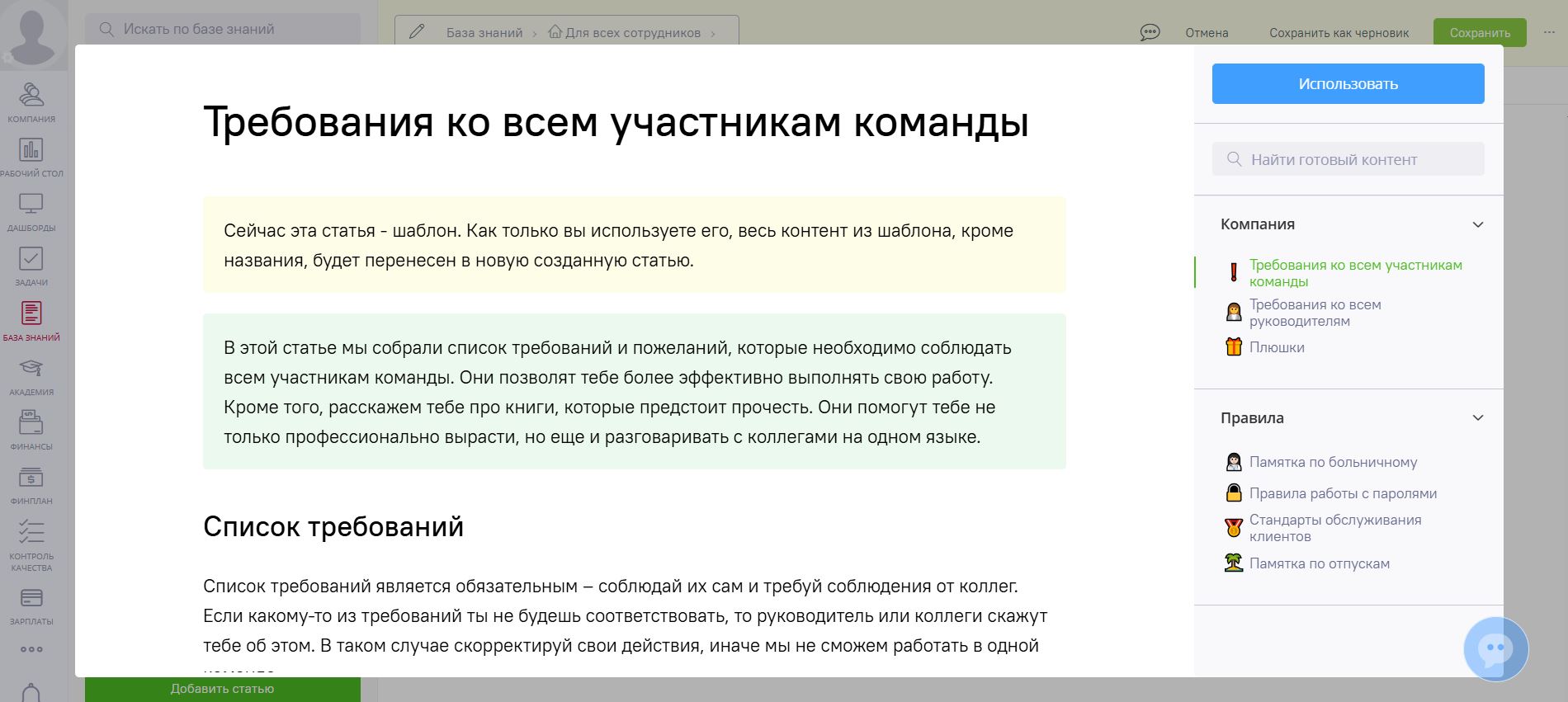Open Контроль качества sidebar section
The image size is (1568, 702).
31,544
